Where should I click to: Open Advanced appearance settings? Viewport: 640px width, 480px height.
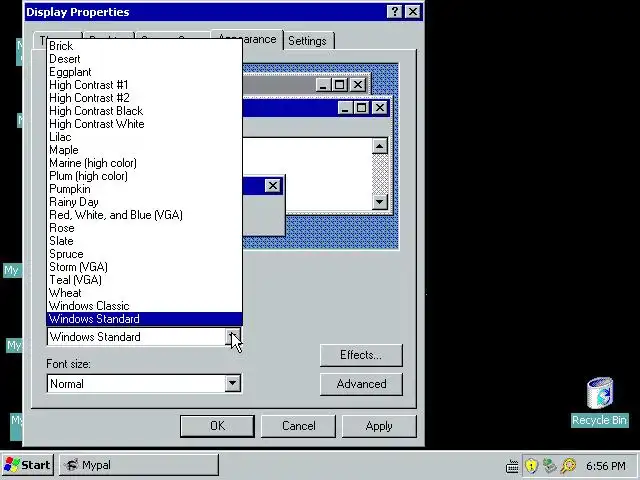[361, 384]
